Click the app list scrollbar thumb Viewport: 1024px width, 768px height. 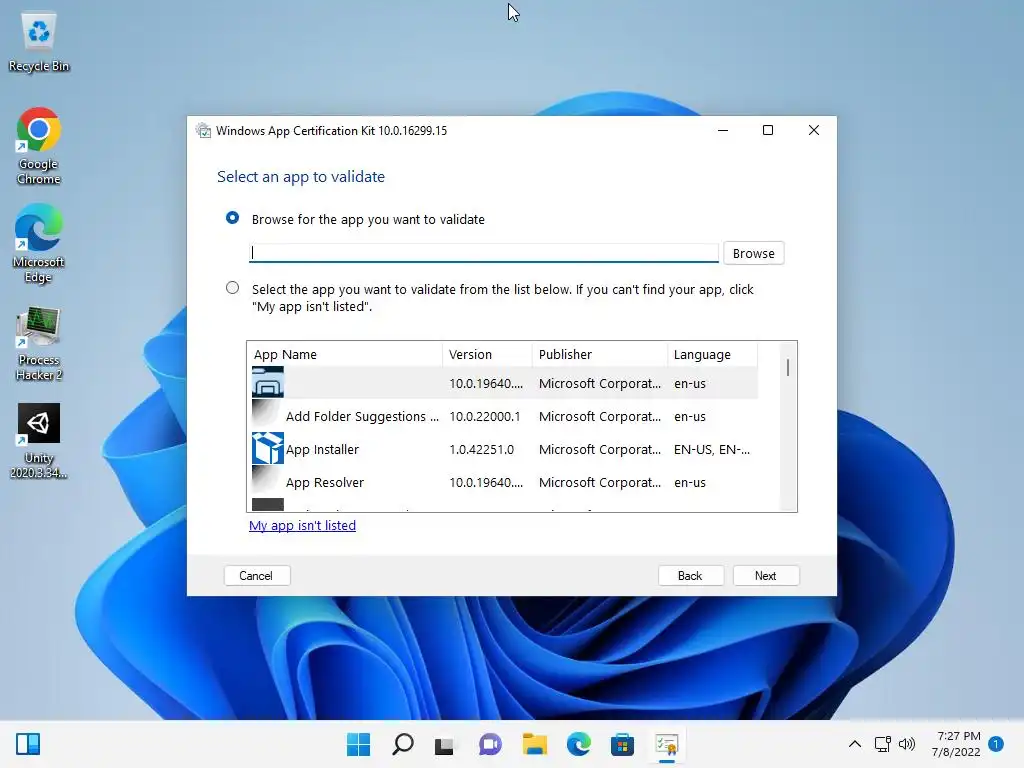click(788, 368)
